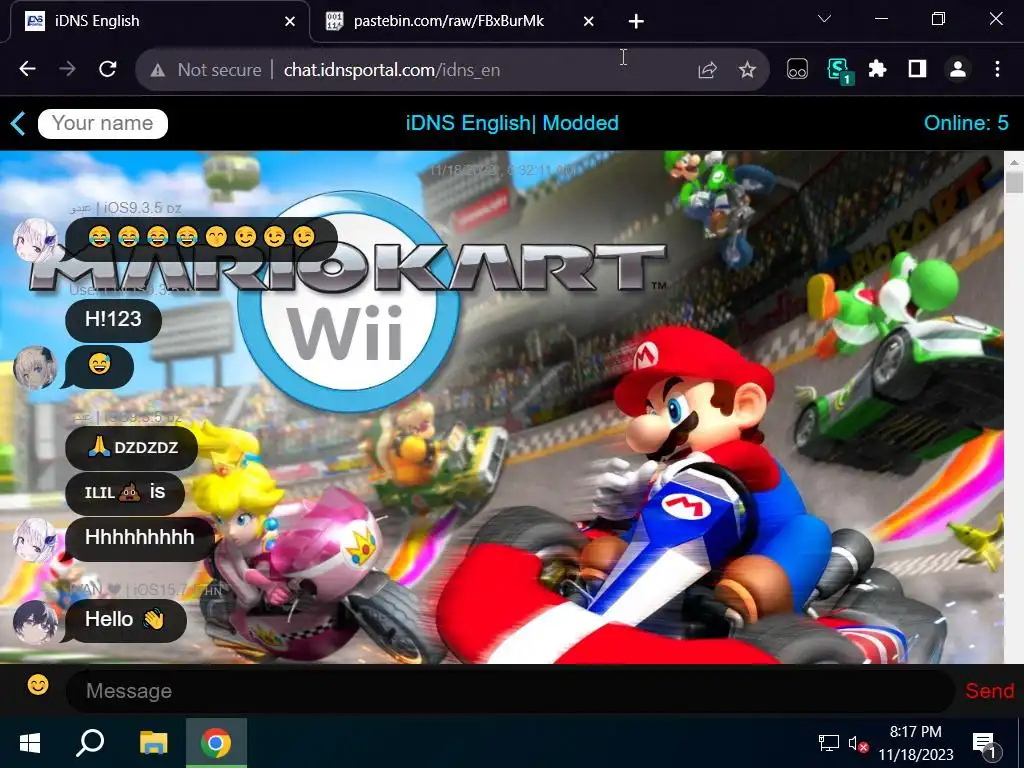The image size is (1024, 768).
Task: Open network status tray icon
Action: [x=829, y=743]
